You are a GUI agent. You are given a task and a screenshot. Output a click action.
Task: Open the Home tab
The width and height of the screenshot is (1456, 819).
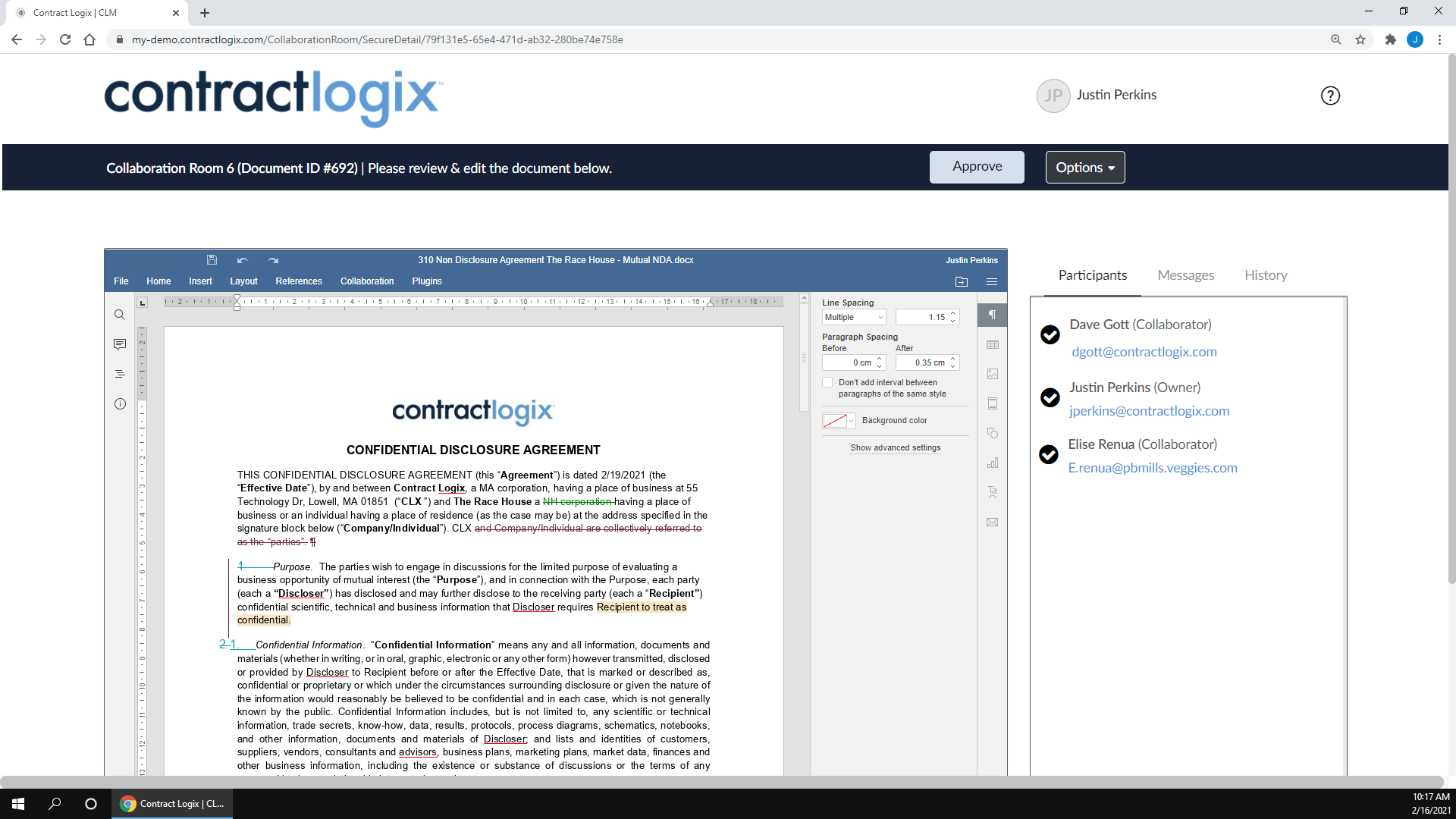click(158, 281)
